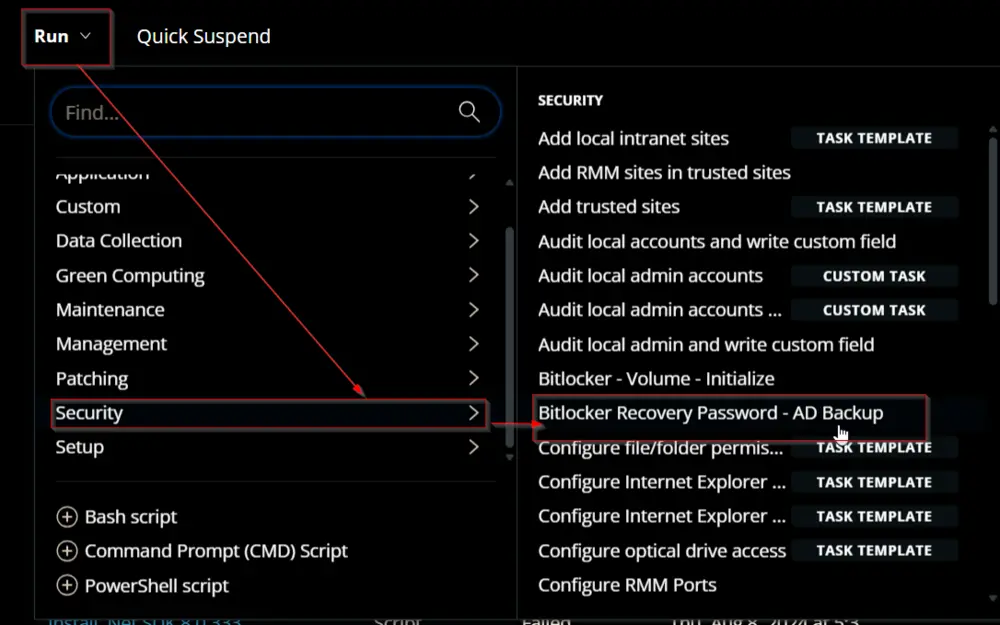Choose the Green Computing category
This screenshot has height=625, width=1000.
[270, 276]
